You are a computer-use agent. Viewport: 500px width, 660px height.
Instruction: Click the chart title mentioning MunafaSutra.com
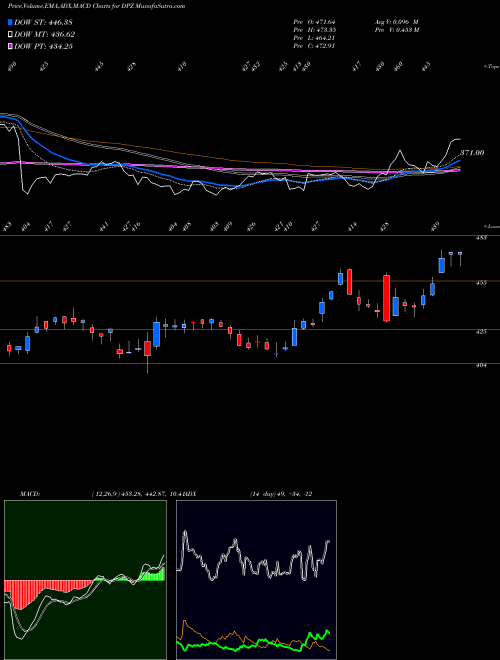(97, 6)
